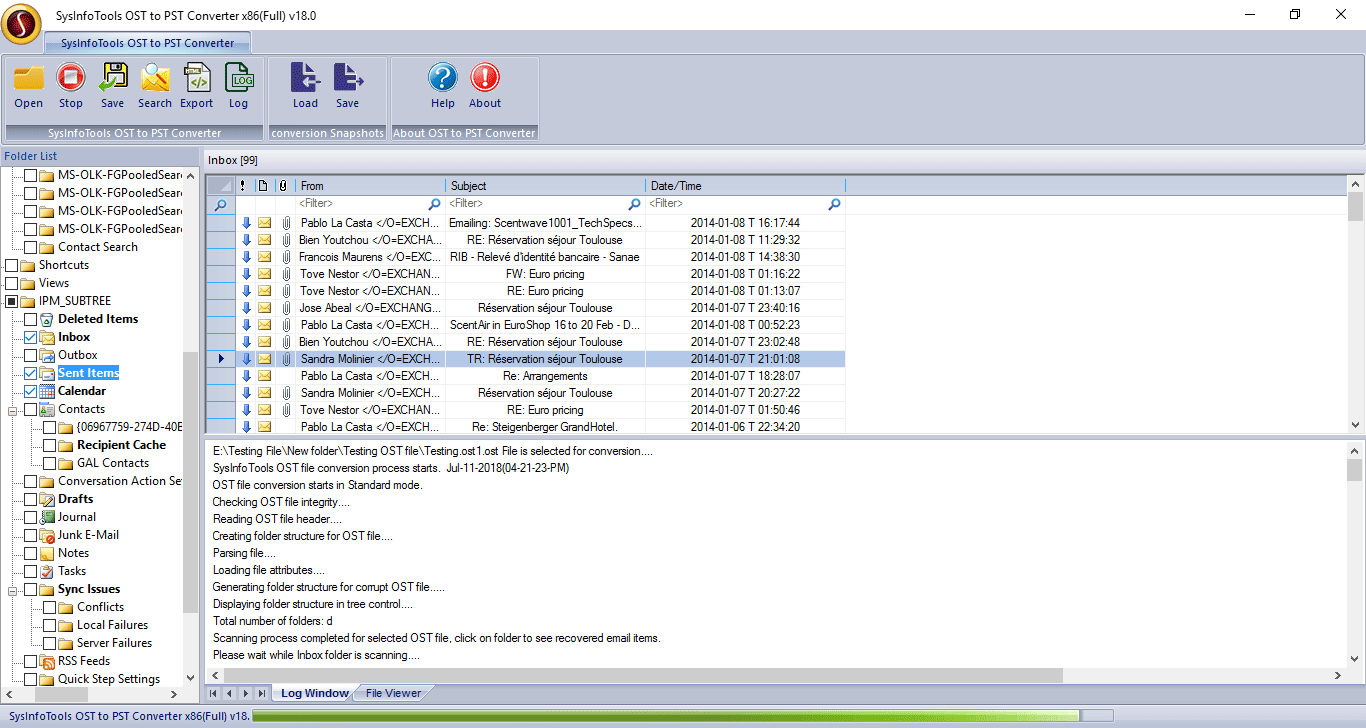Enable the Drafts checkbox
Image resolution: width=1366 pixels, height=728 pixels.
pos(30,499)
